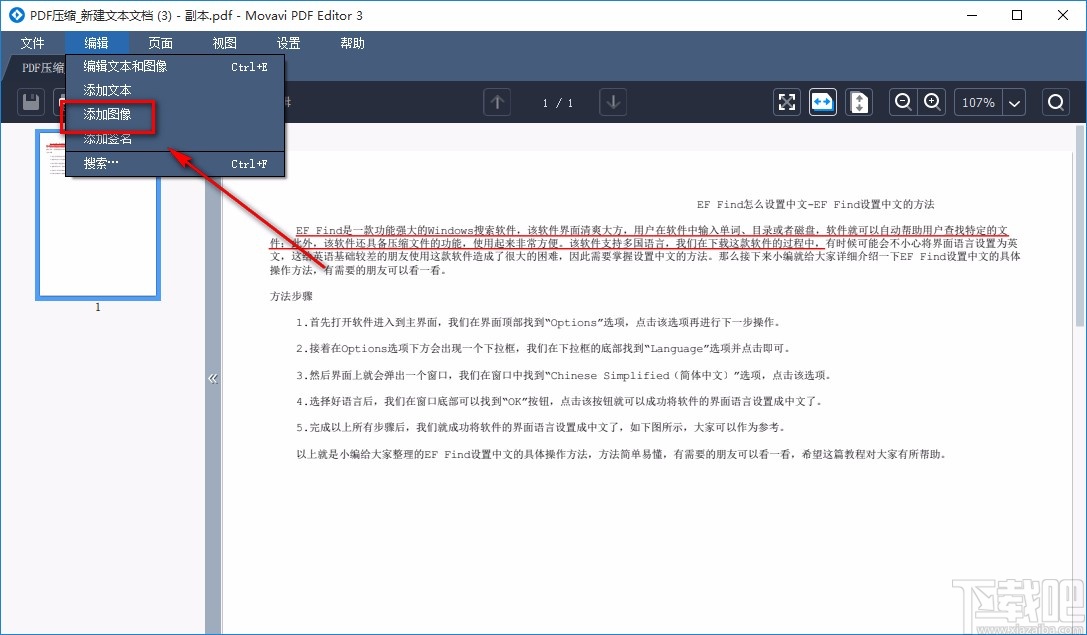
Task: Open document search with the magnifier icon
Action: point(1055,102)
